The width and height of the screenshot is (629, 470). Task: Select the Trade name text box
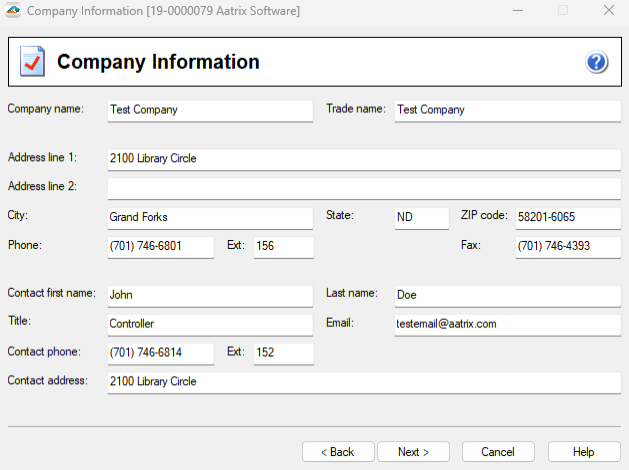coord(507,110)
